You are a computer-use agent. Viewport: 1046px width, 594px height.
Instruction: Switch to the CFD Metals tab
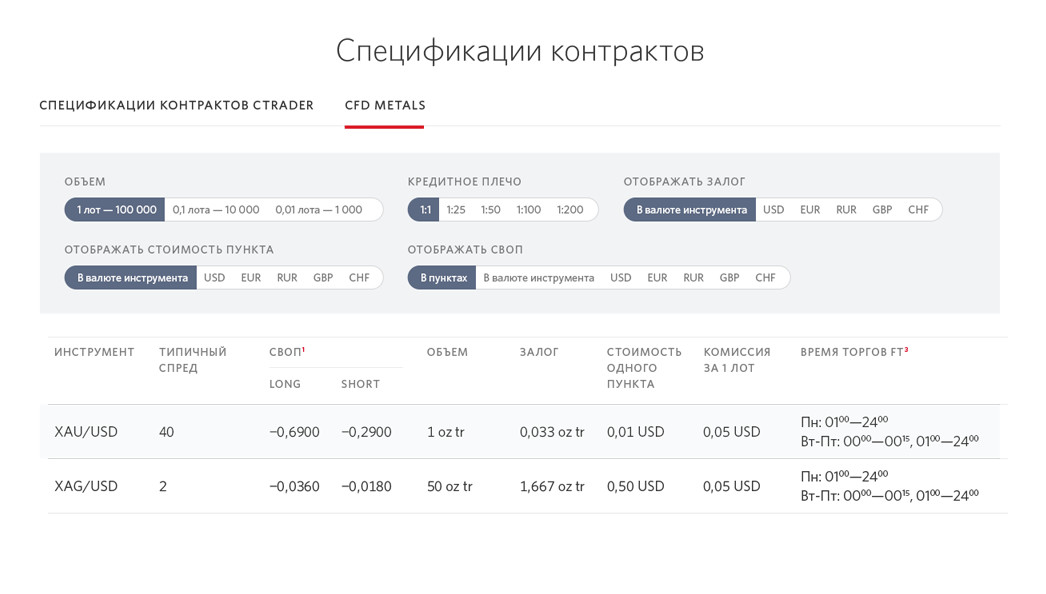pos(385,105)
